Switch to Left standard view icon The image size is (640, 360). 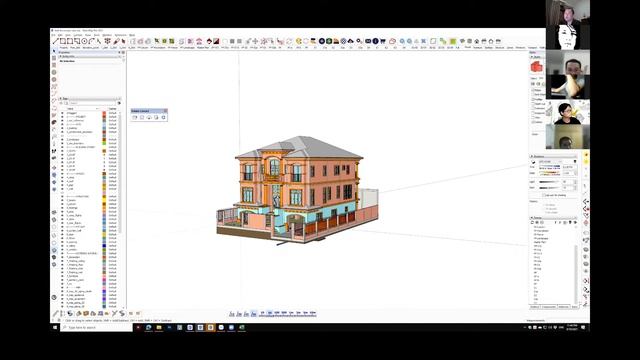498,41
